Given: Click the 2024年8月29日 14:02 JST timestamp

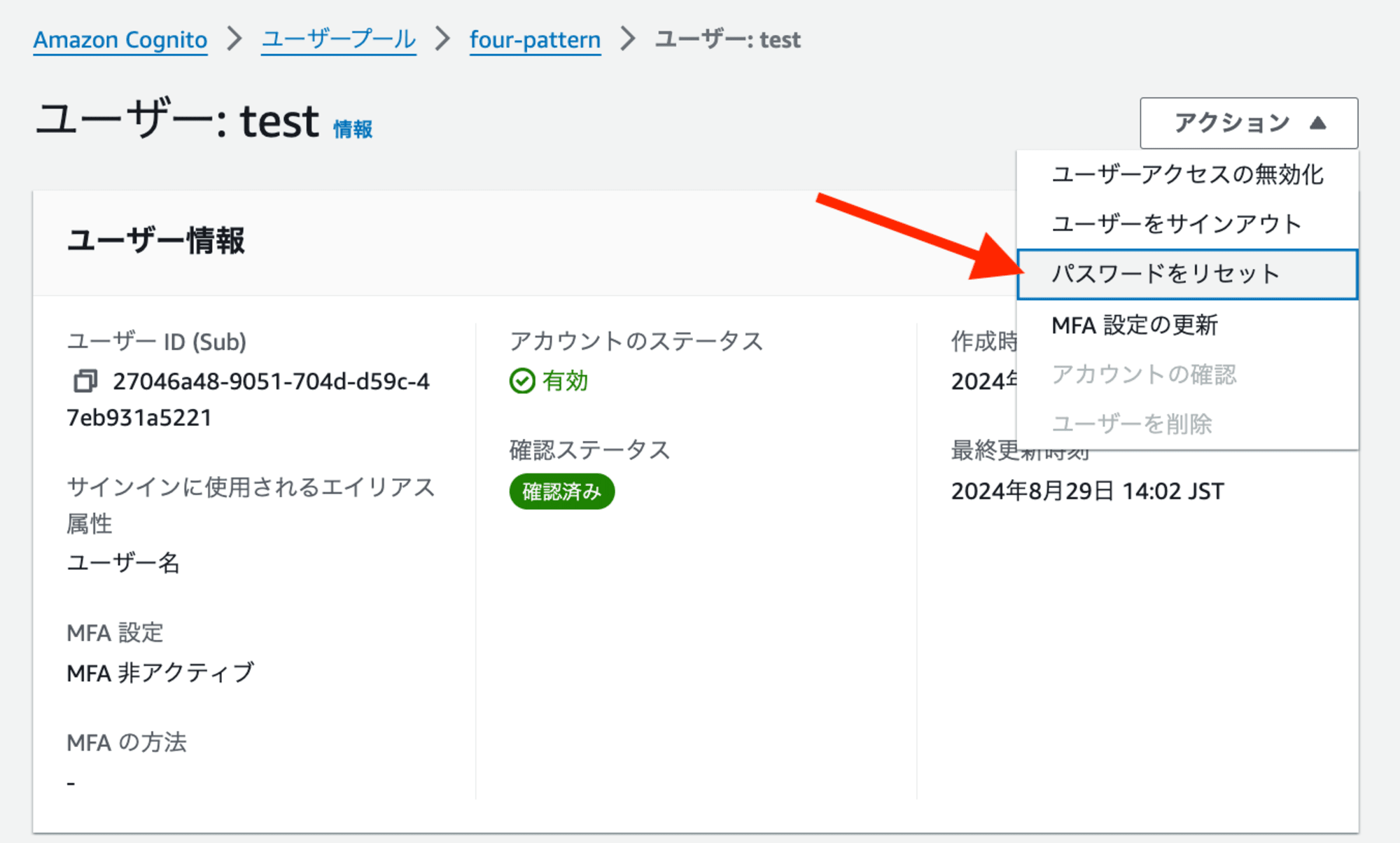Looking at the screenshot, I should pyautogui.click(x=1088, y=492).
